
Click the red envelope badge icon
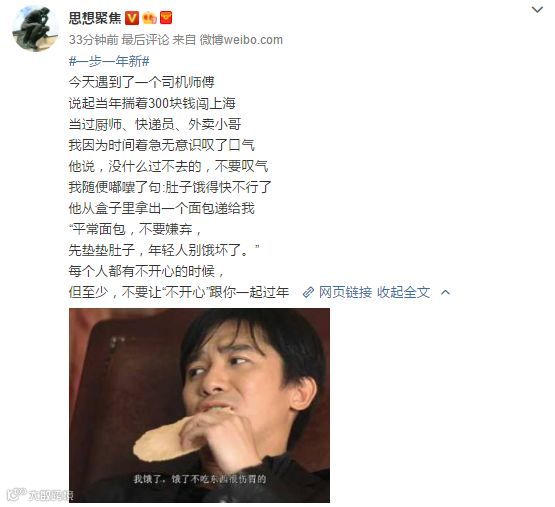[166, 18]
